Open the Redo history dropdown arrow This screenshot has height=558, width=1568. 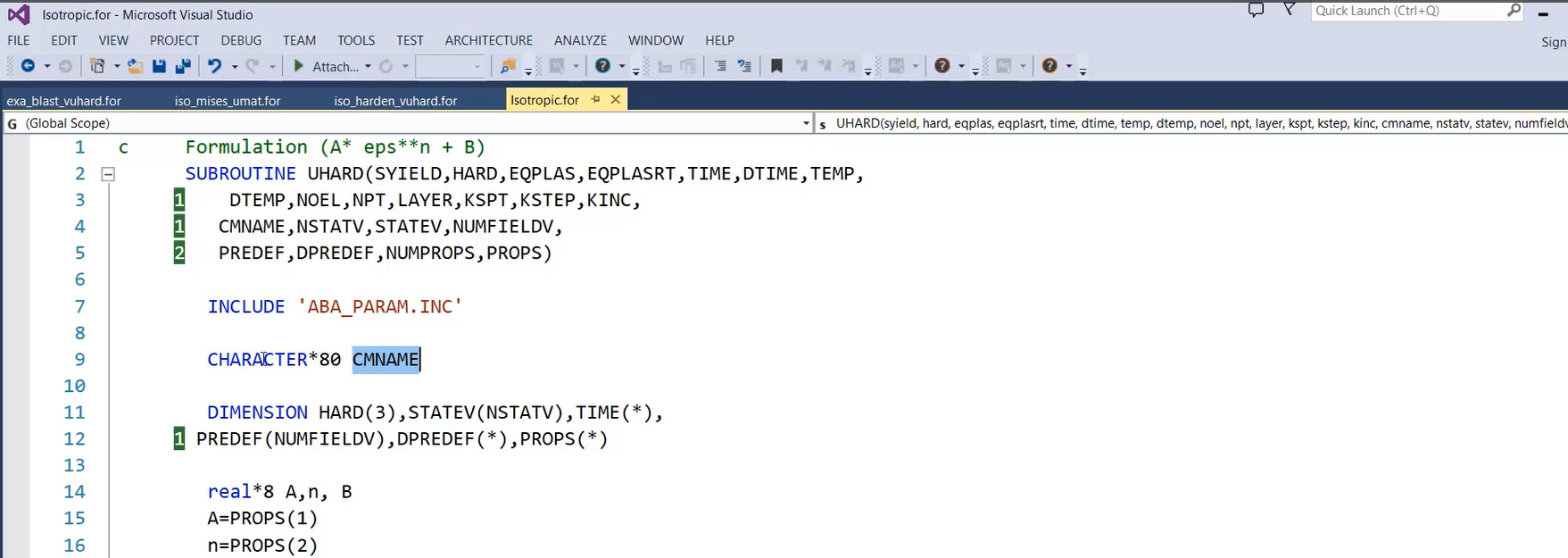tap(272, 66)
